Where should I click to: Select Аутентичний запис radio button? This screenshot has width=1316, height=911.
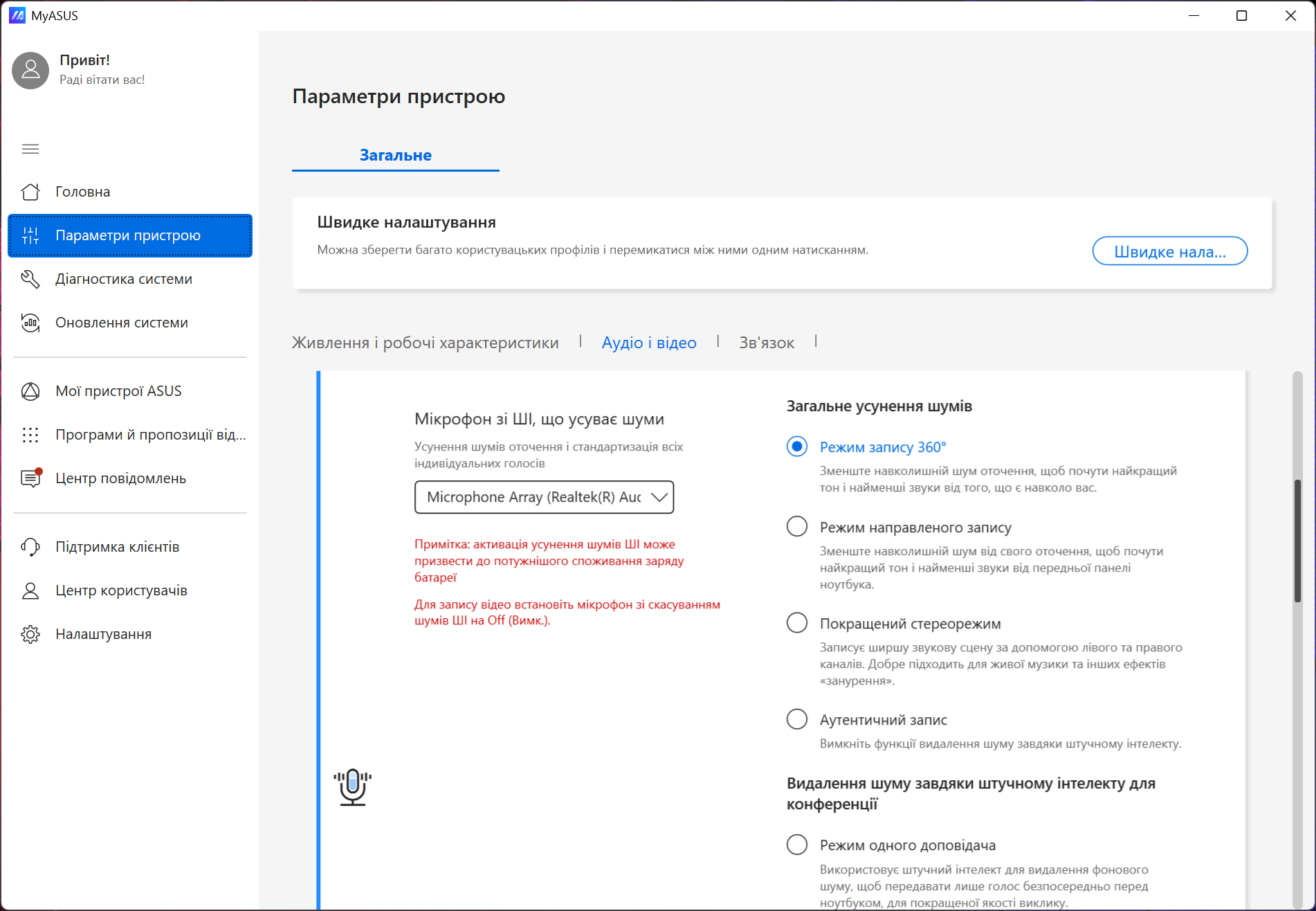pos(797,719)
